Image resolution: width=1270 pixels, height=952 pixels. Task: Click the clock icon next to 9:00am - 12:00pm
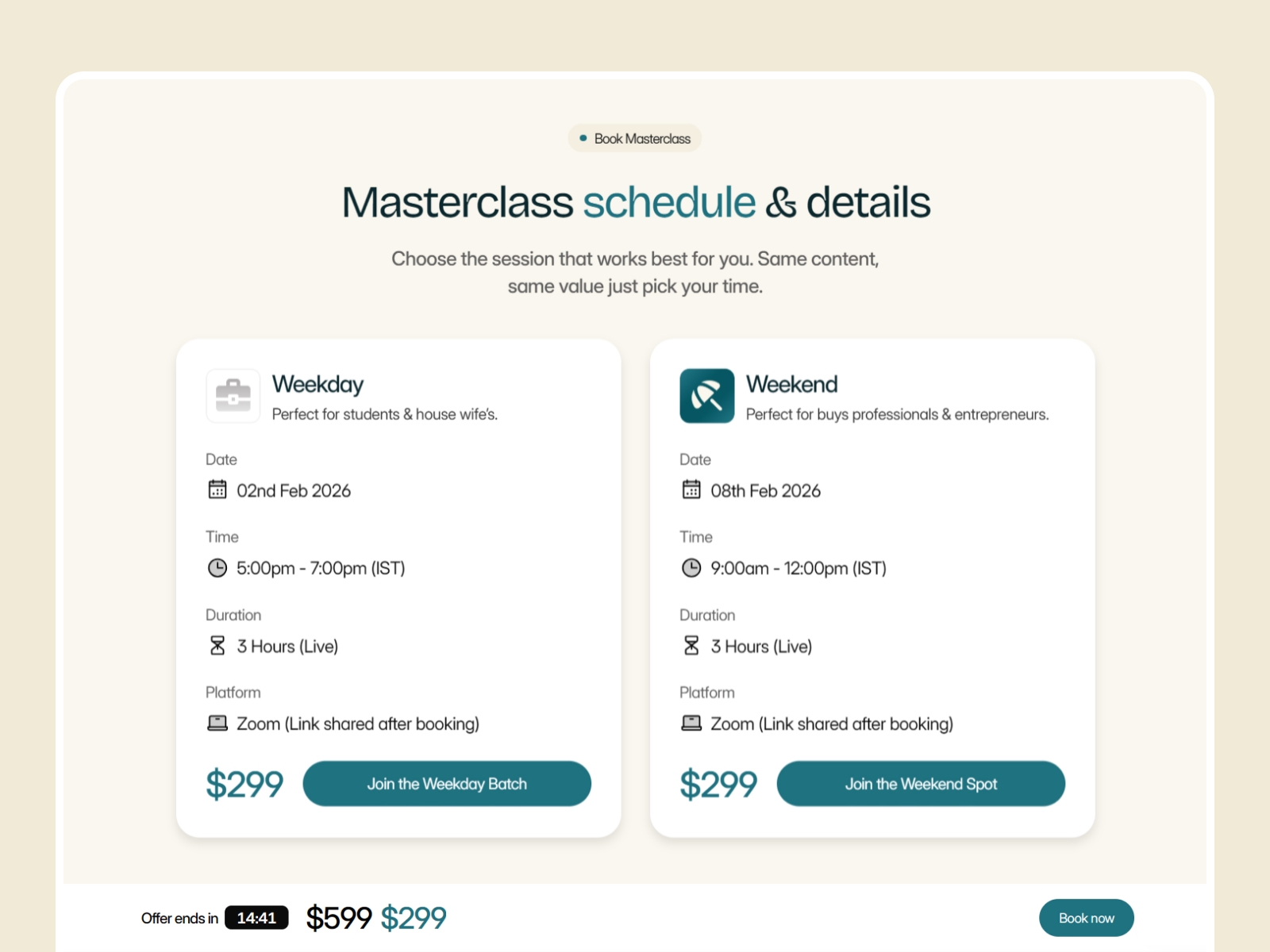691,568
